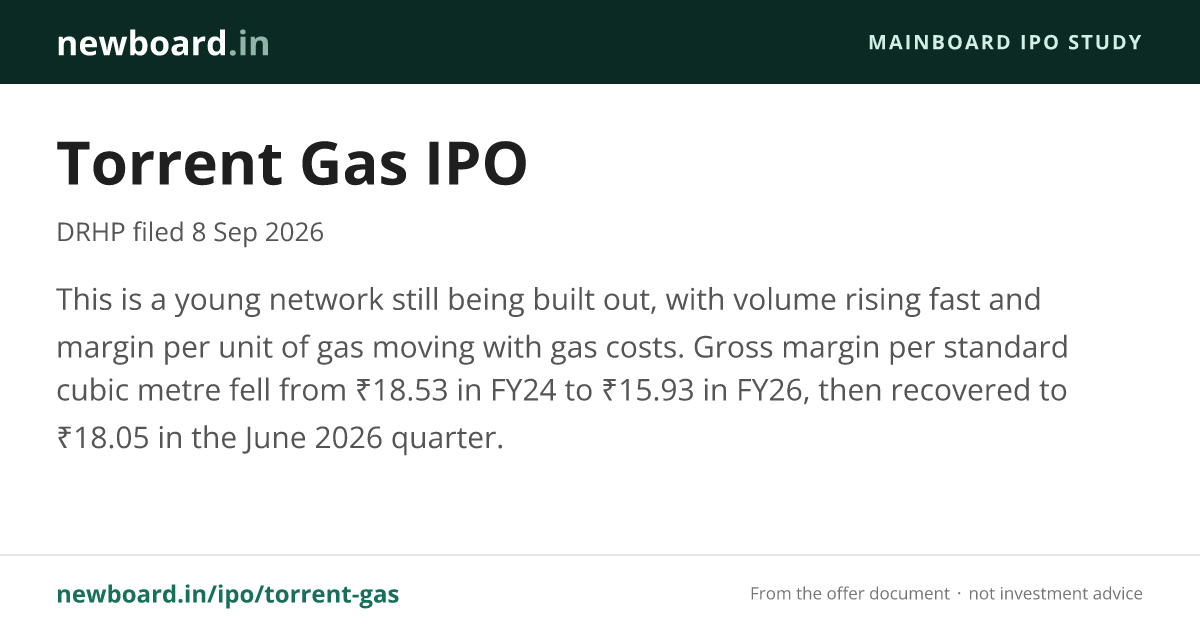Open the MAINBOARD IPO STUDY label
This screenshot has width=1200, height=630.
click(x=1005, y=42)
